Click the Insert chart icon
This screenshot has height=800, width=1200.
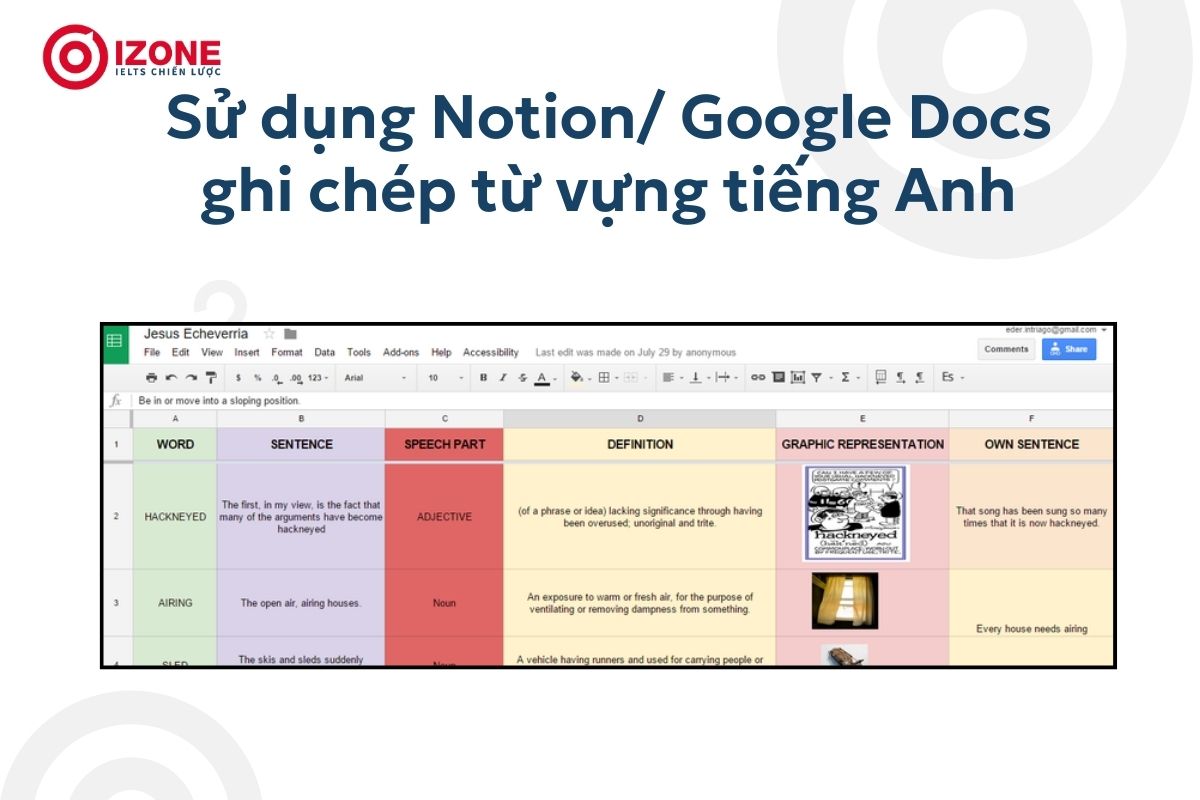[x=797, y=378]
